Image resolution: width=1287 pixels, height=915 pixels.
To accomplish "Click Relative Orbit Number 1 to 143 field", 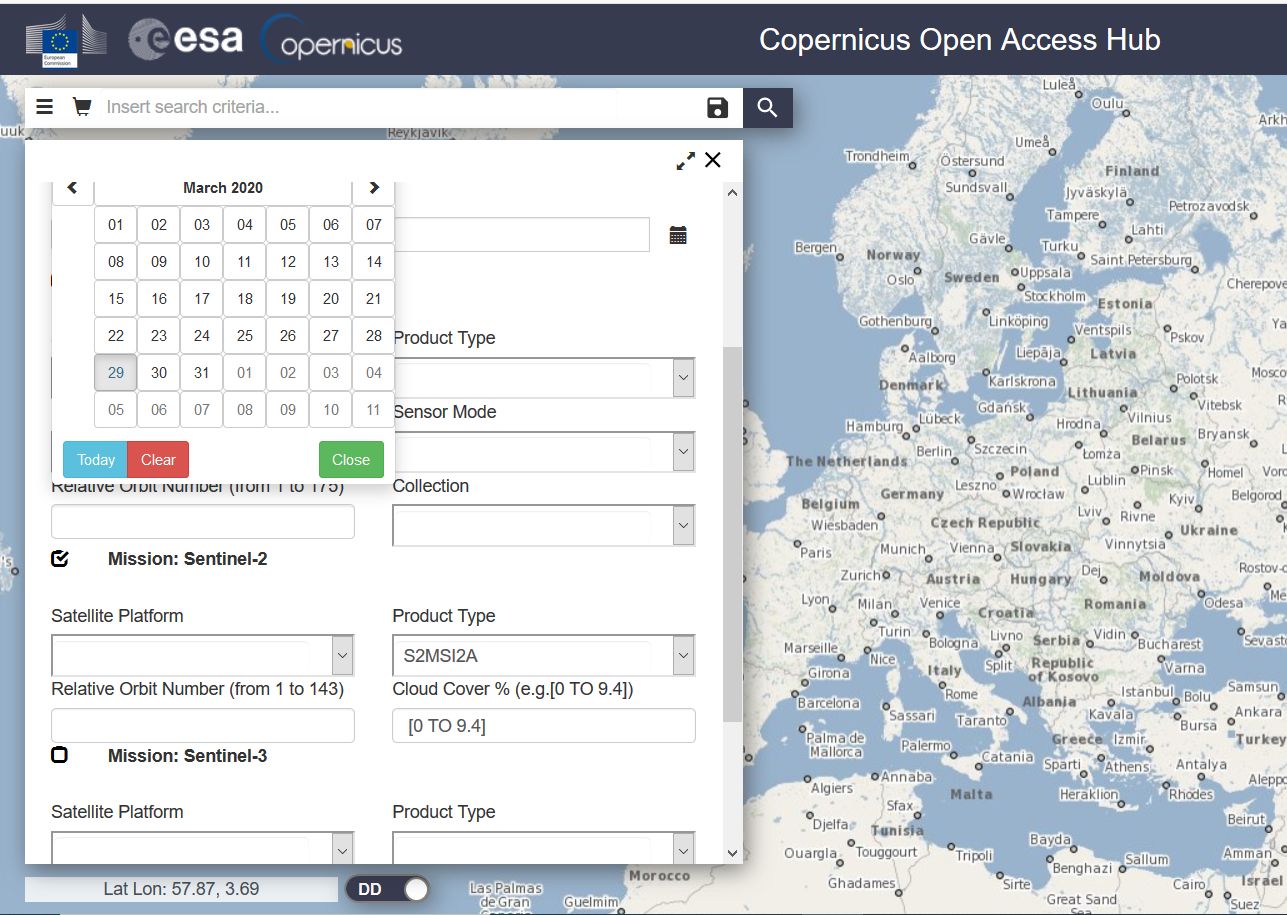I will click(203, 726).
